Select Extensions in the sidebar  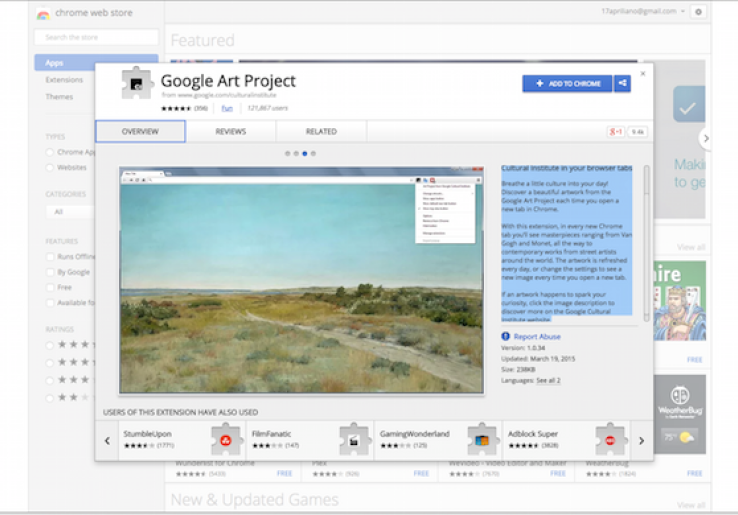coord(64,80)
